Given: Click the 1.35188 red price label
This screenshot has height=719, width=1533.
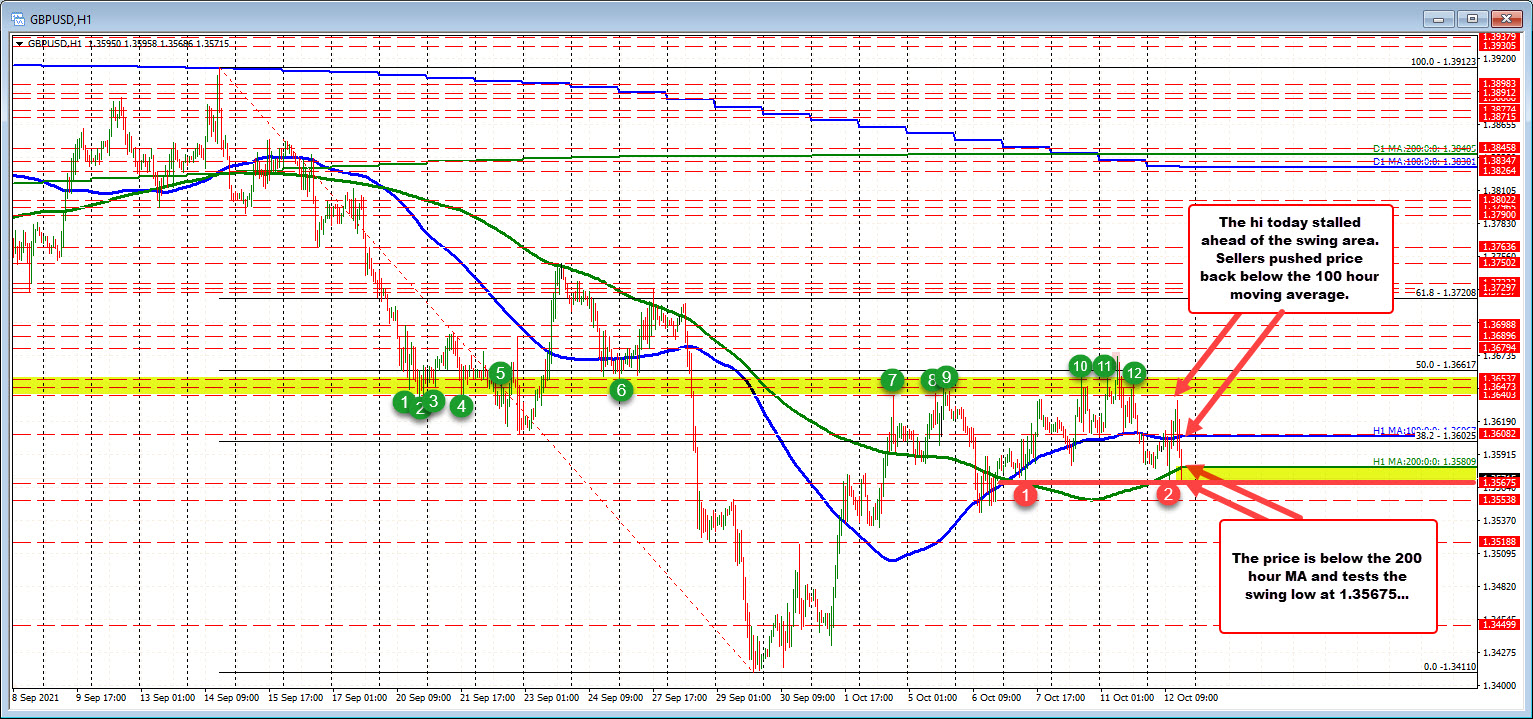Looking at the screenshot, I should (1503, 542).
